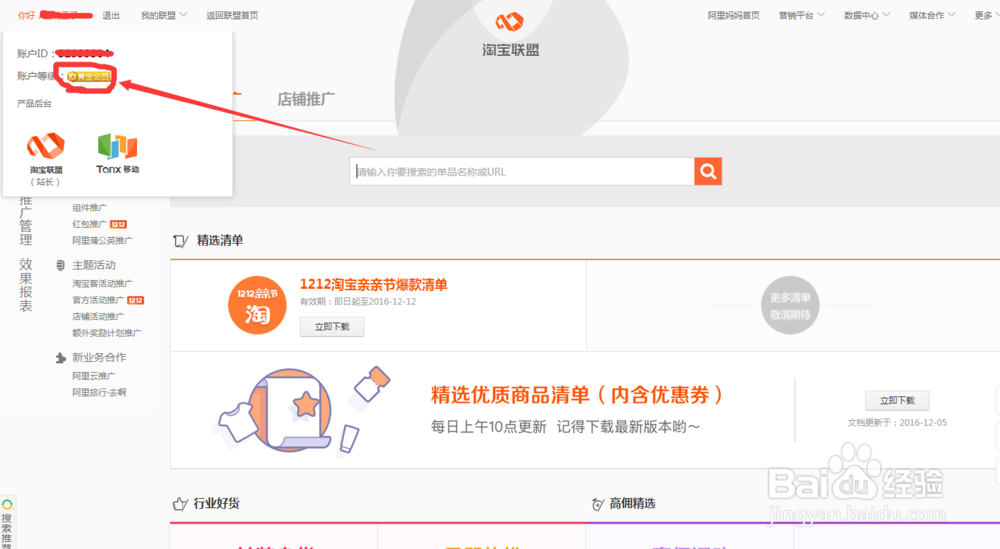Image resolution: width=1000 pixels, height=549 pixels.
Task: Click the 高佣精选 medal icon
Action: (598, 504)
